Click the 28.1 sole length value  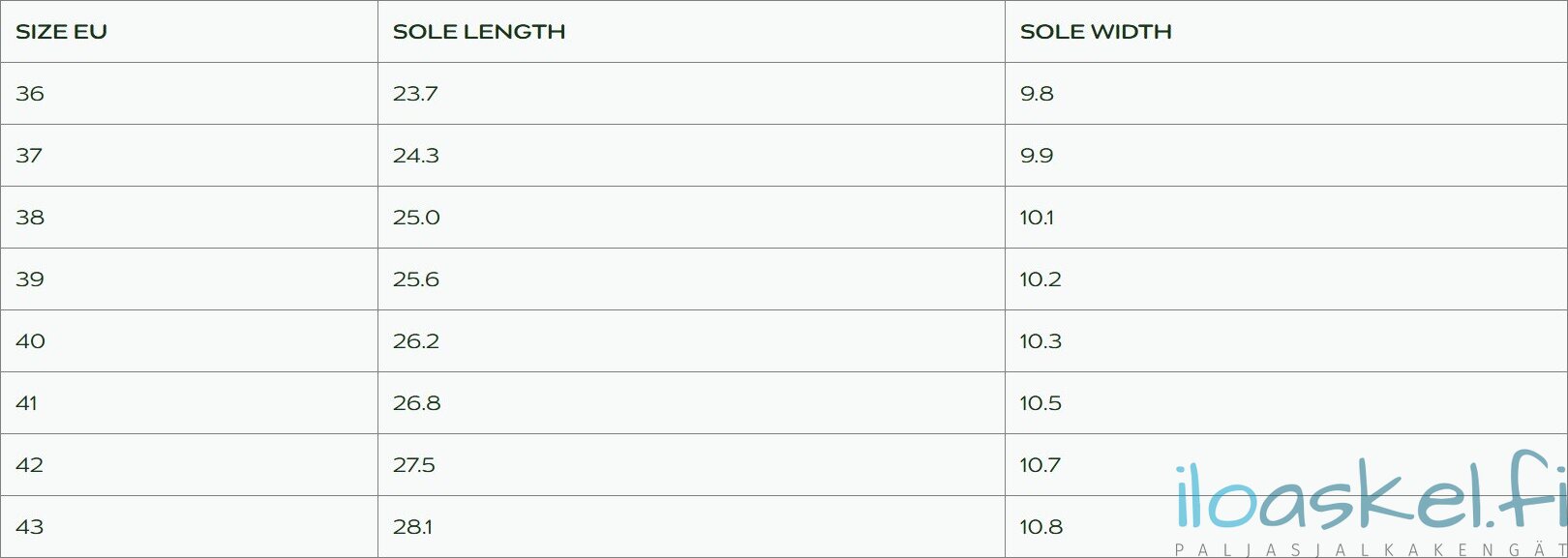(x=412, y=527)
